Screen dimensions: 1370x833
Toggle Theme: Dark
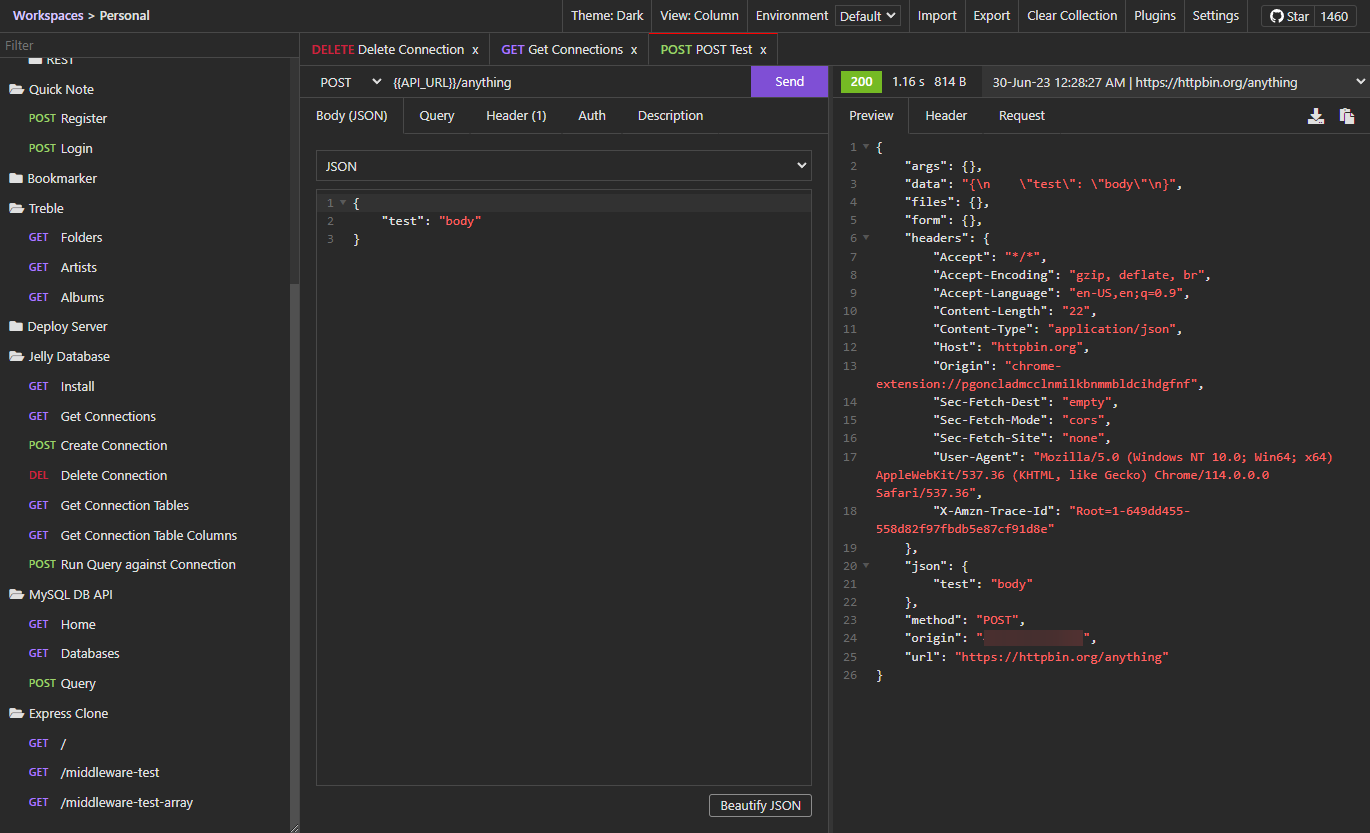pyautogui.click(x=607, y=16)
